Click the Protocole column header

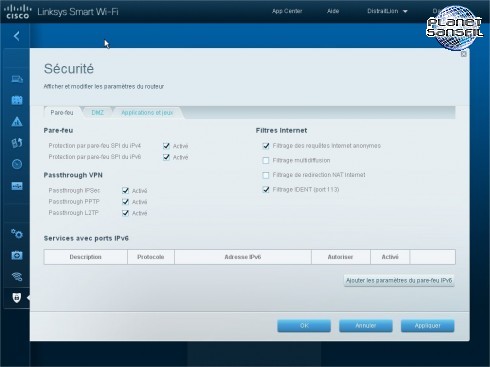coord(151,257)
